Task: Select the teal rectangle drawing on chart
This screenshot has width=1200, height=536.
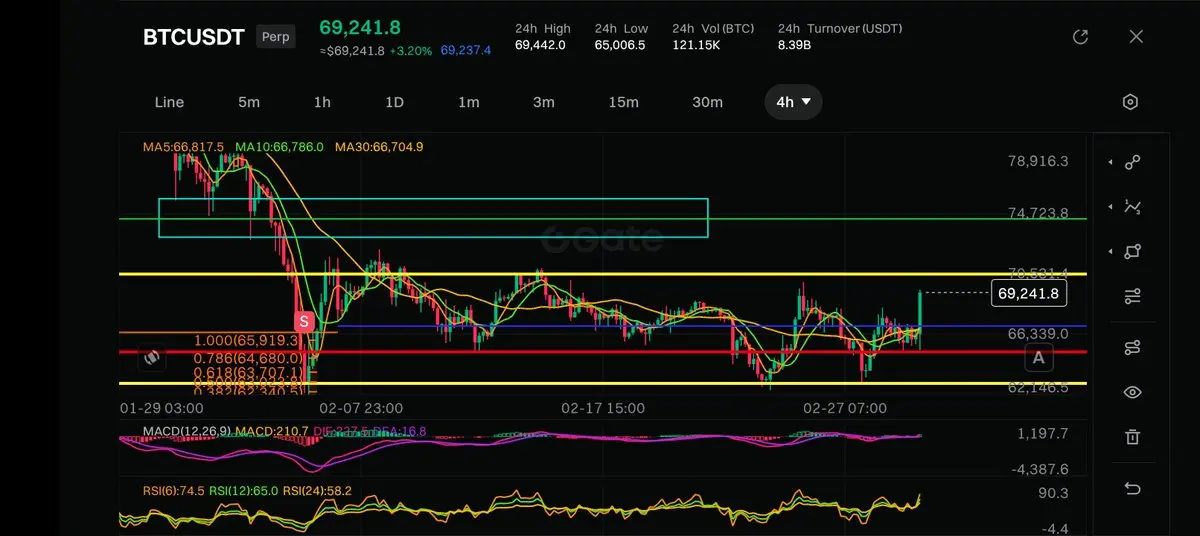Action: point(433,218)
